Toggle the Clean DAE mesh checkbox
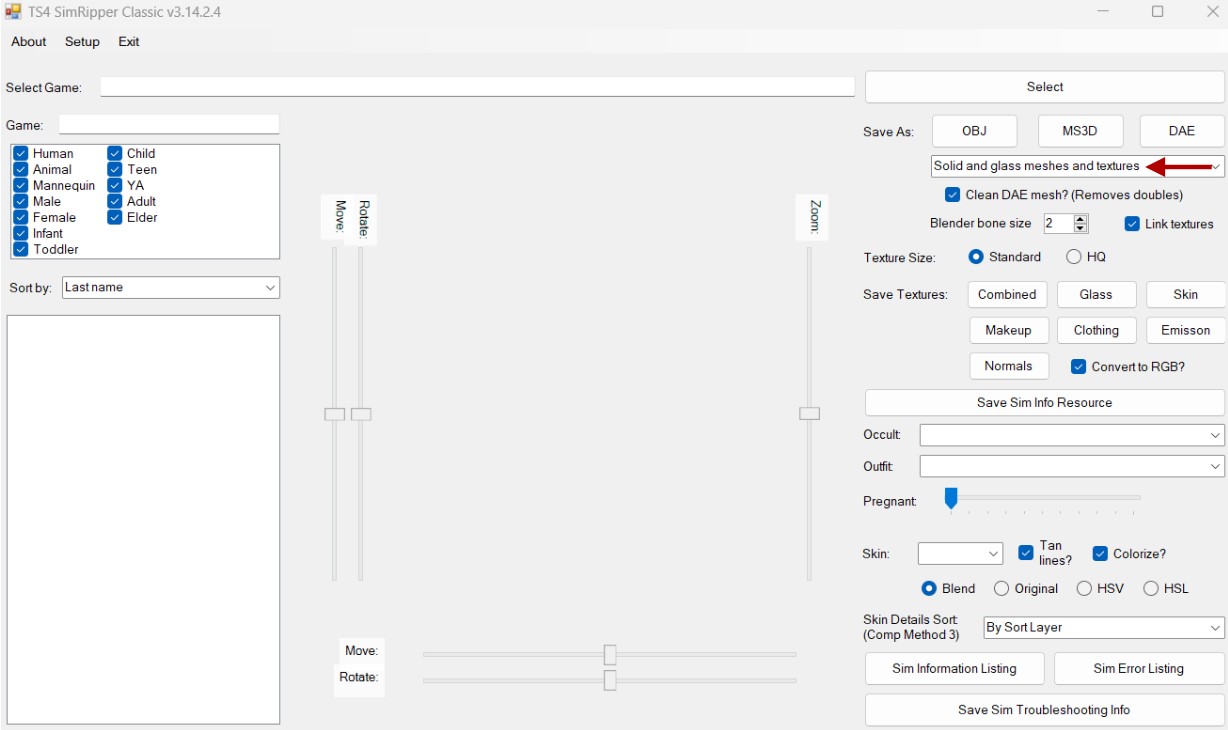 (952, 195)
